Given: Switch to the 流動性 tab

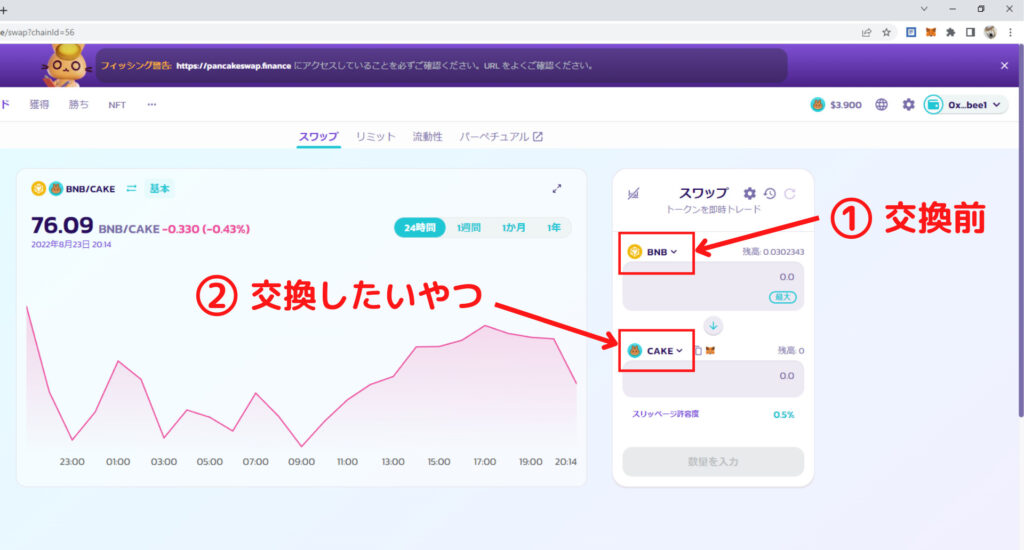Looking at the screenshot, I should tap(428, 137).
